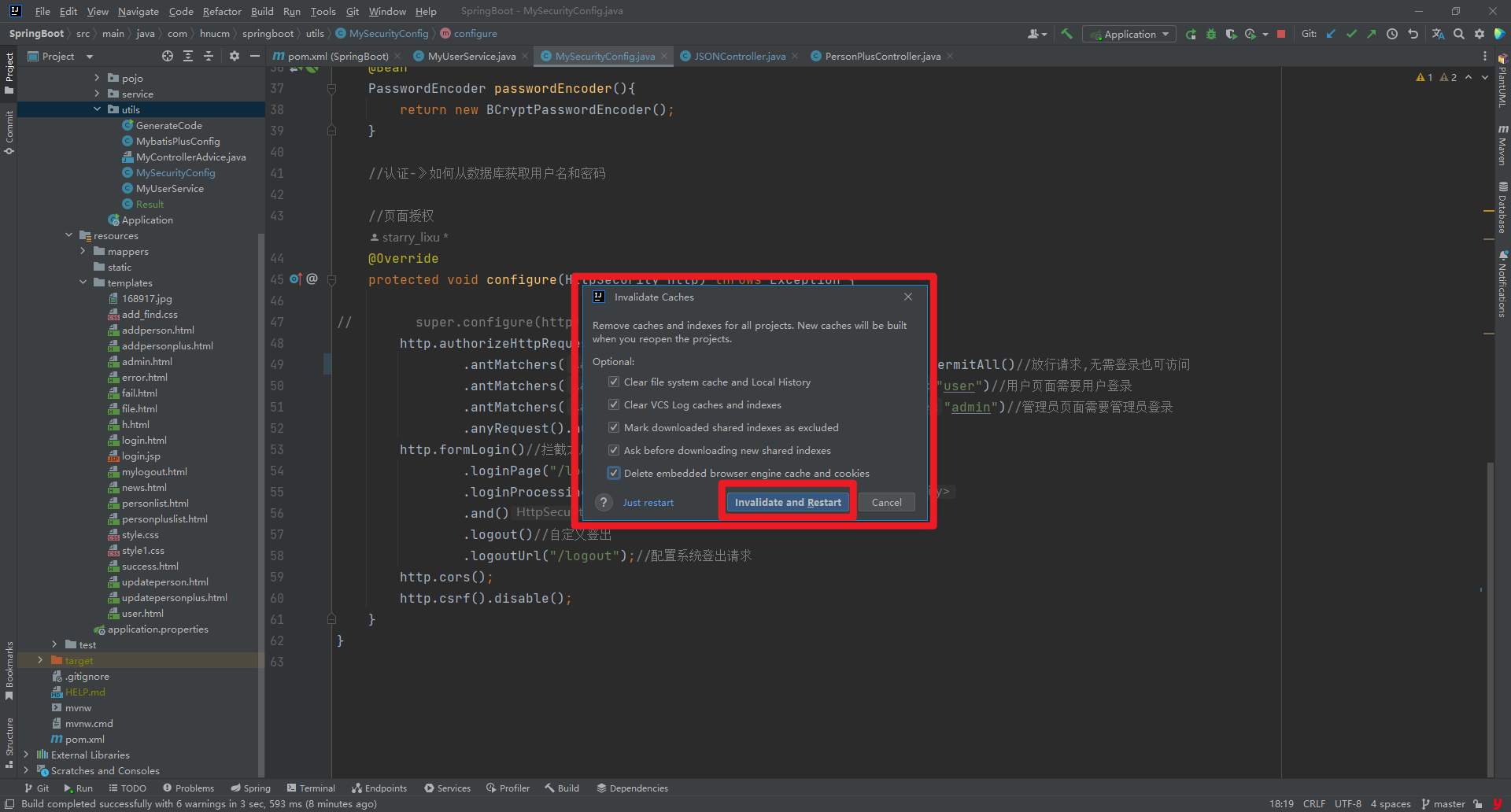Toggle Clear VCS Log caches checkbox
Screen dimensions: 1511x812
(614, 404)
